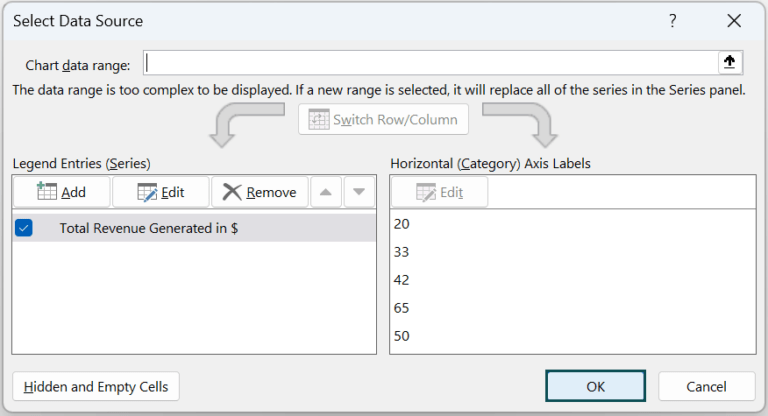Open Hidden and Empty Cells settings
Image resolution: width=768 pixels, height=416 pixels.
[96, 386]
